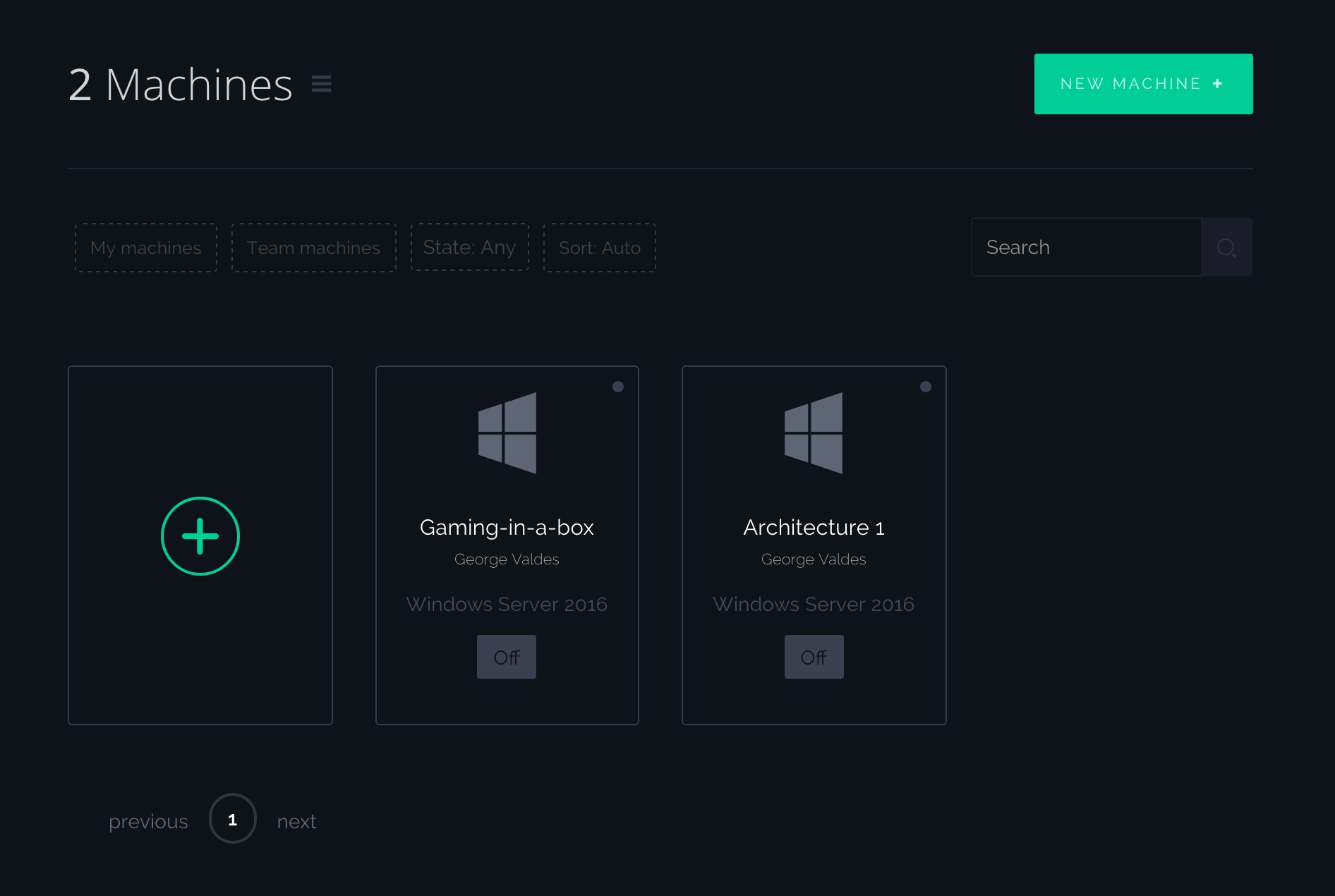This screenshot has width=1335, height=896.
Task: Click George Valdes under Gaming-in-a-box
Action: click(507, 559)
